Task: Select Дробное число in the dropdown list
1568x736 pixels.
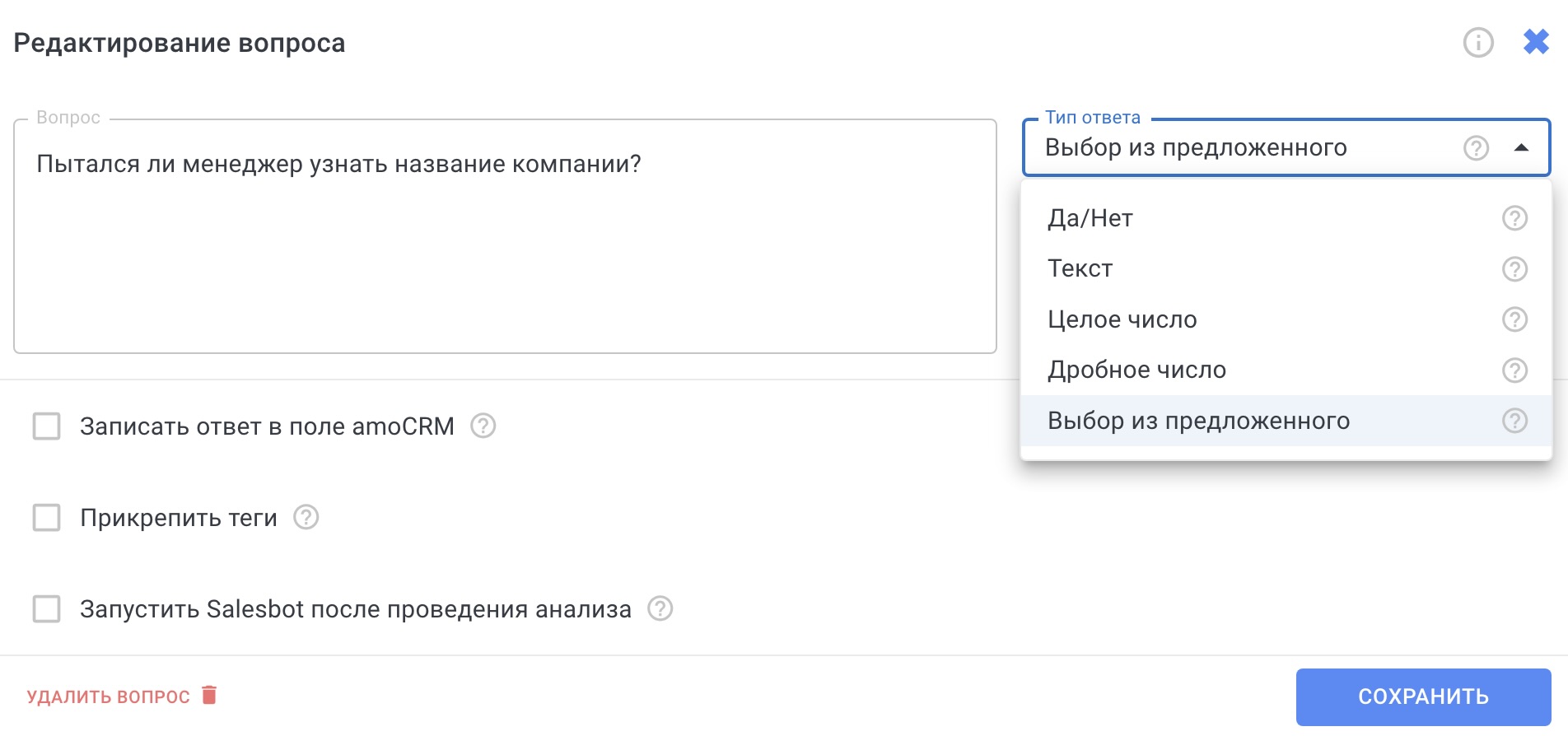Action: [1136, 370]
